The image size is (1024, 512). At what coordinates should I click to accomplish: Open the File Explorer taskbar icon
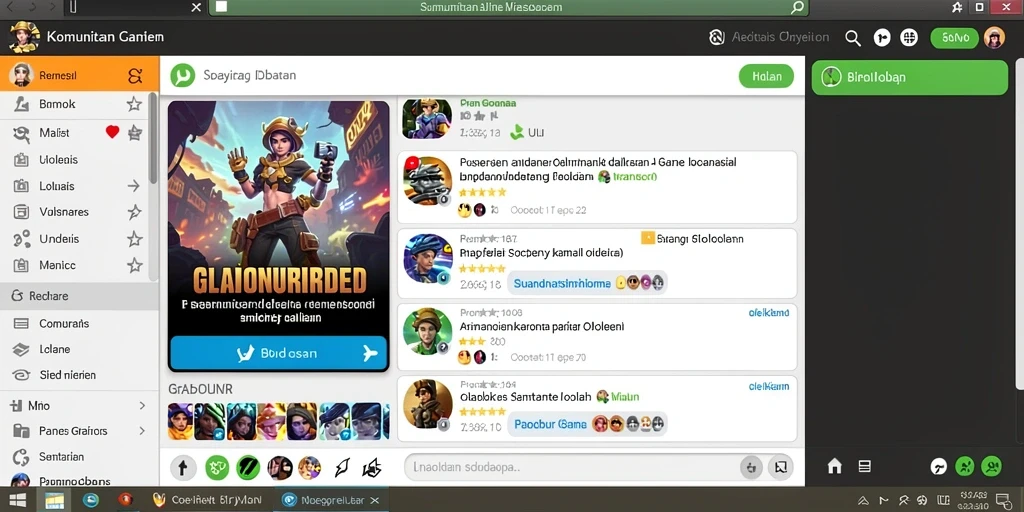coord(55,500)
